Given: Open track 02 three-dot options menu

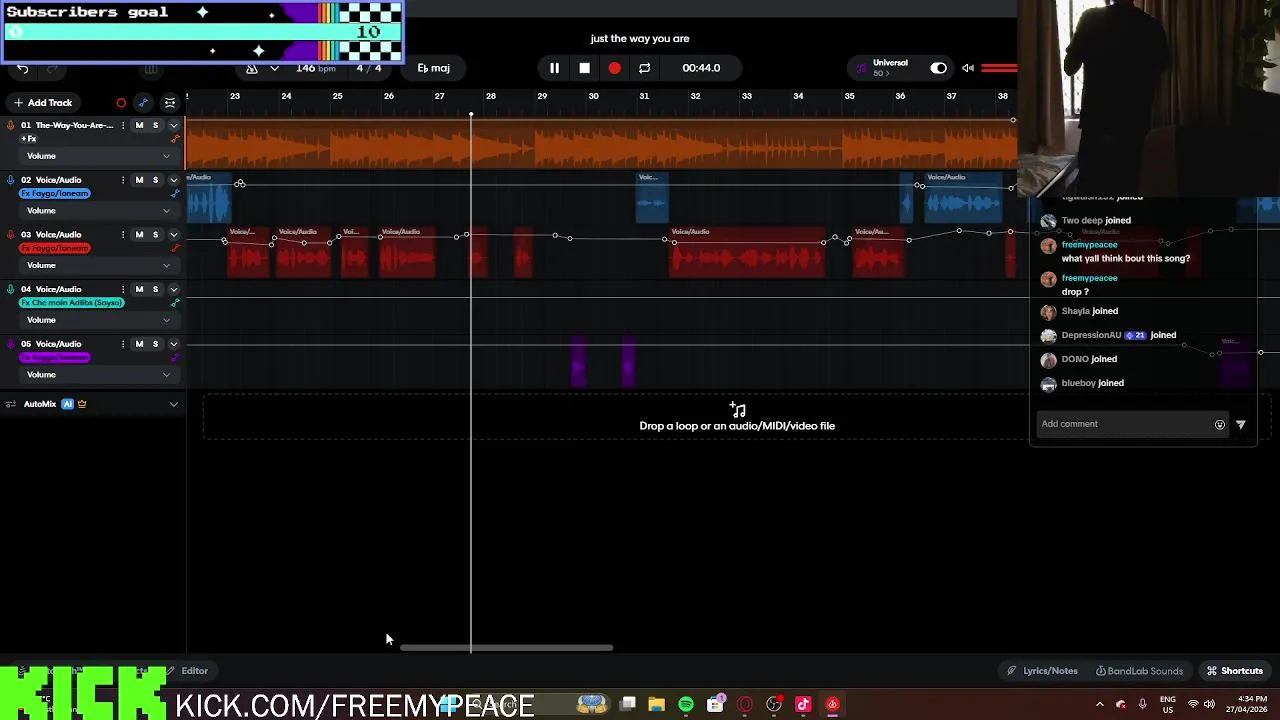Looking at the screenshot, I should (123, 180).
